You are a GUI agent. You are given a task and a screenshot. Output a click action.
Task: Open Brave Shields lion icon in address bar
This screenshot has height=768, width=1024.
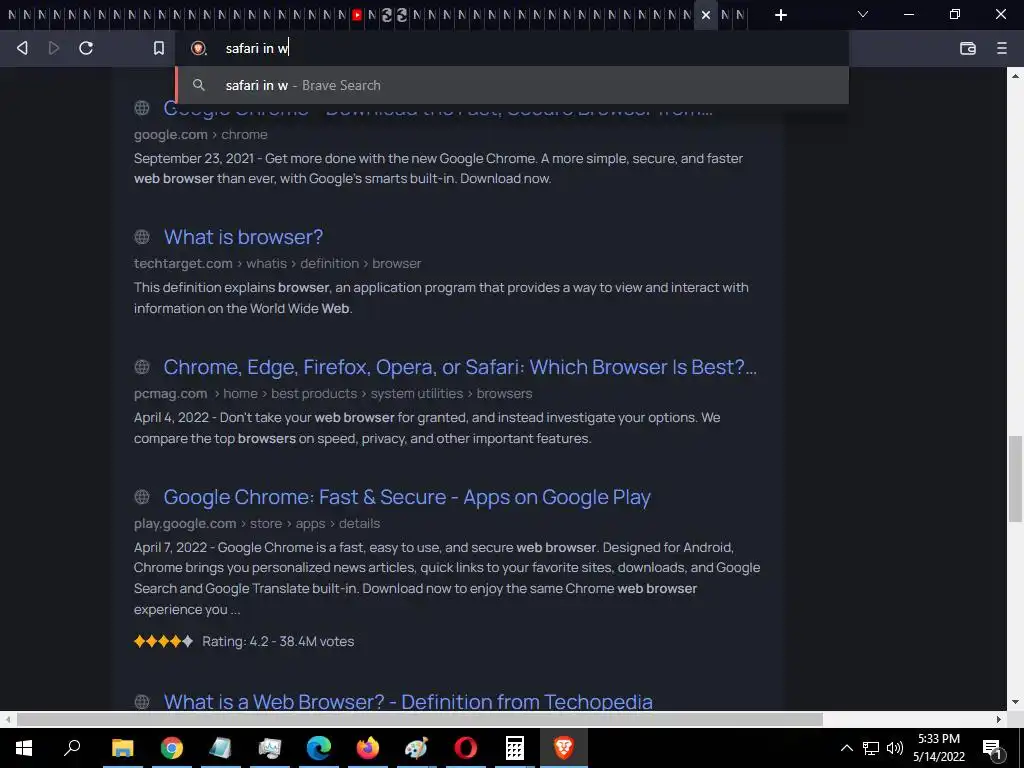pos(198,48)
